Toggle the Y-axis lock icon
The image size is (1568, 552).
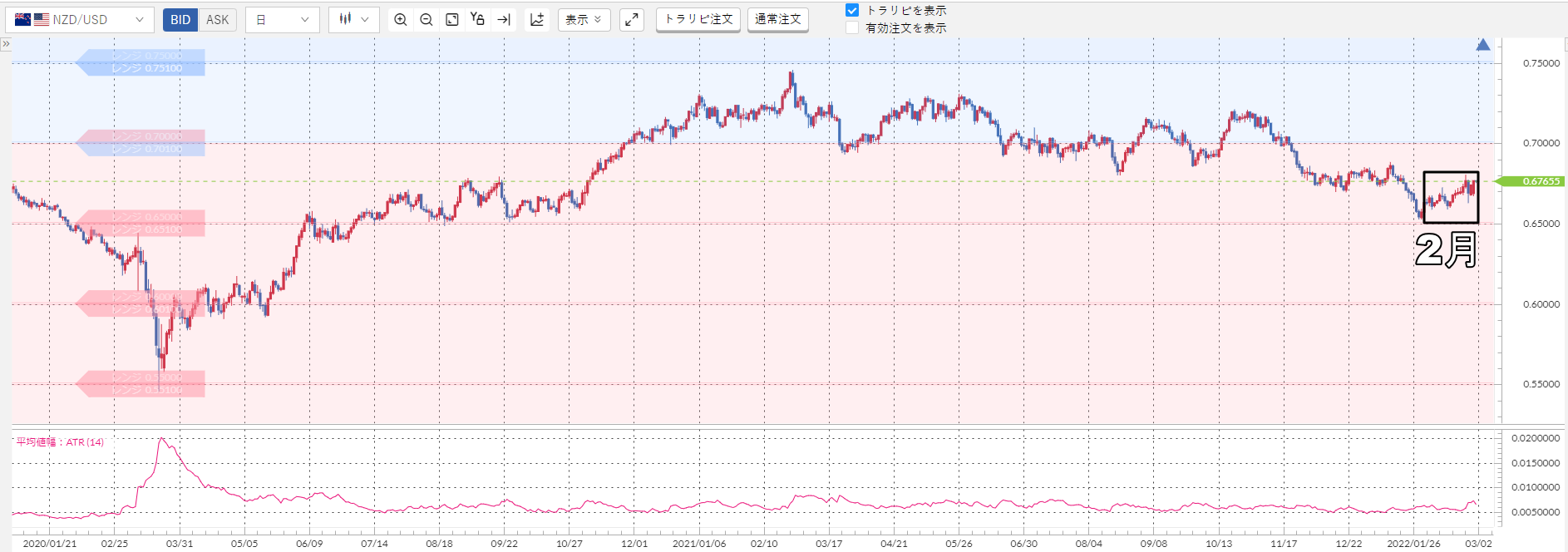(x=478, y=20)
